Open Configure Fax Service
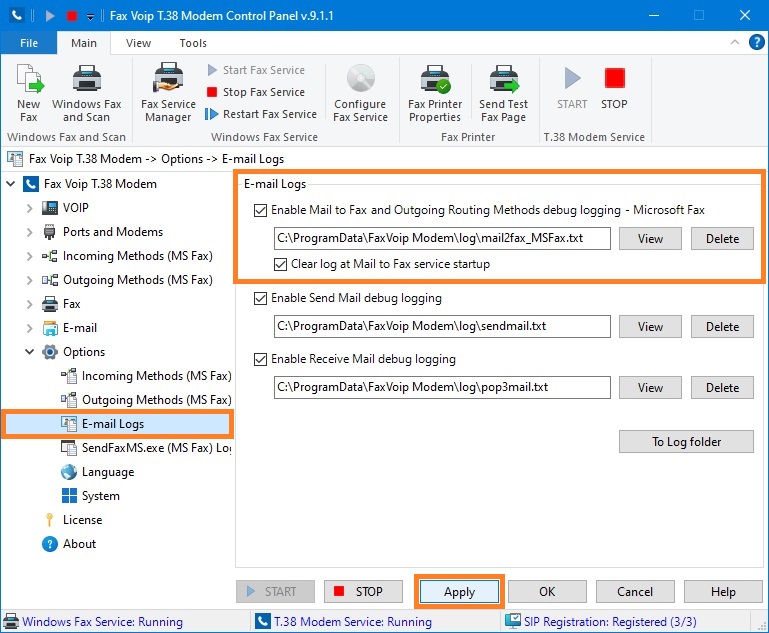The image size is (769, 633). (360, 93)
